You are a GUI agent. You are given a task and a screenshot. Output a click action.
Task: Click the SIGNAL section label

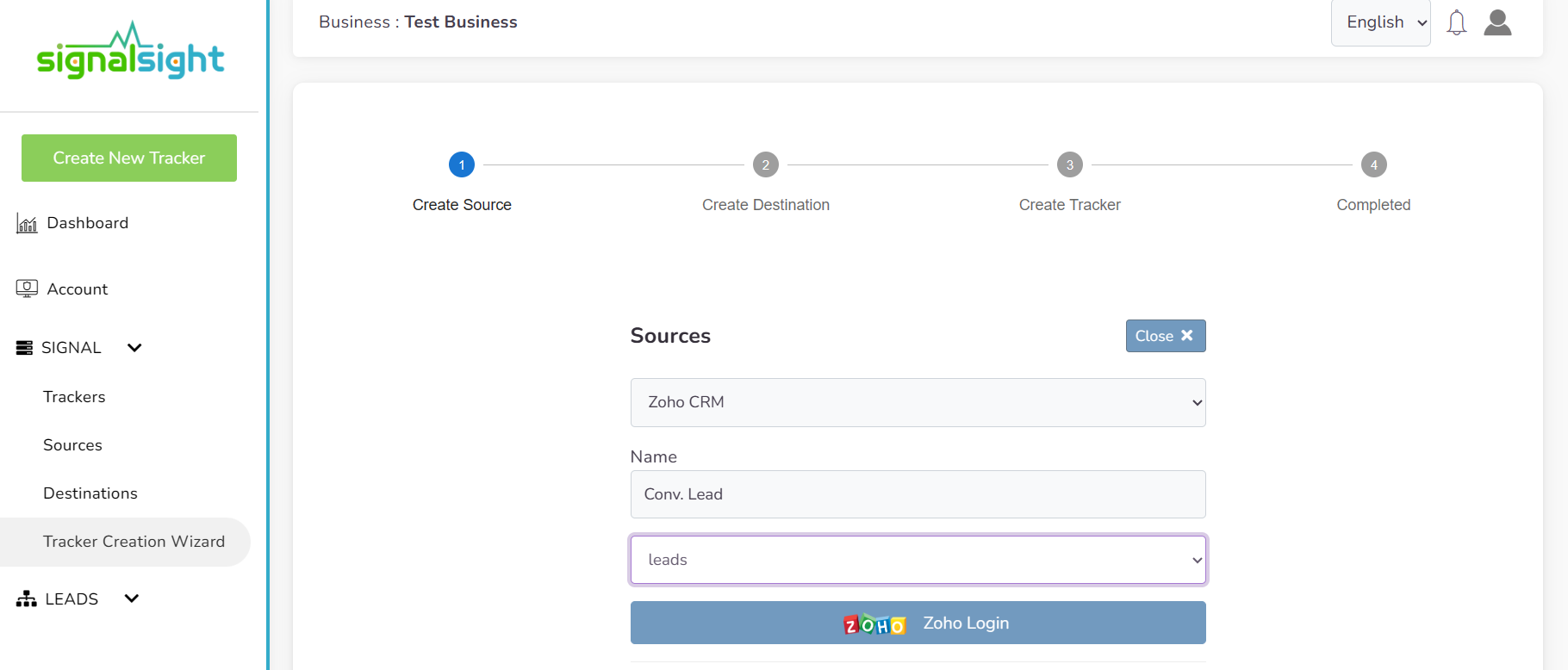click(72, 348)
